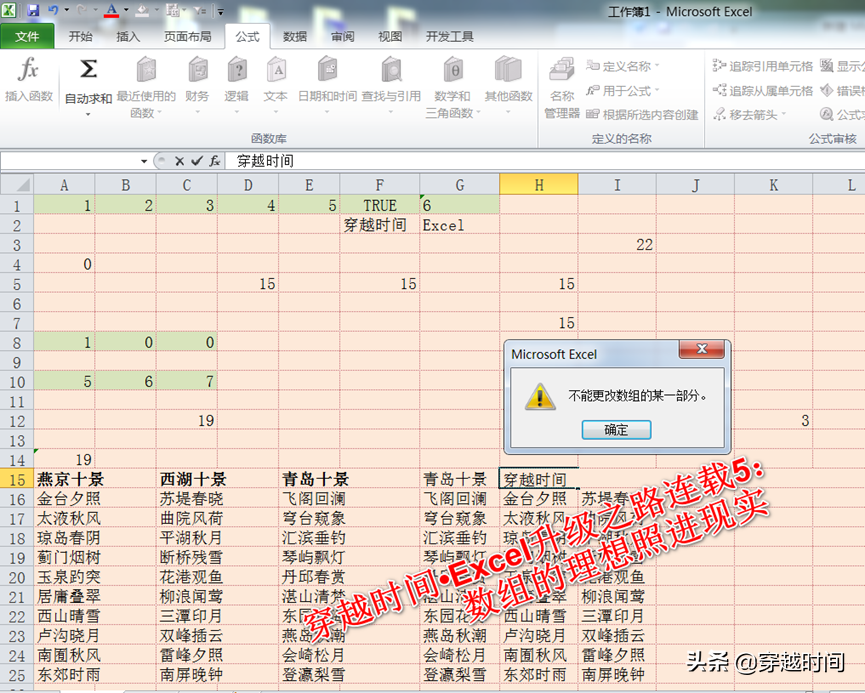
Task: Click the Name Box field
Action: (71, 161)
